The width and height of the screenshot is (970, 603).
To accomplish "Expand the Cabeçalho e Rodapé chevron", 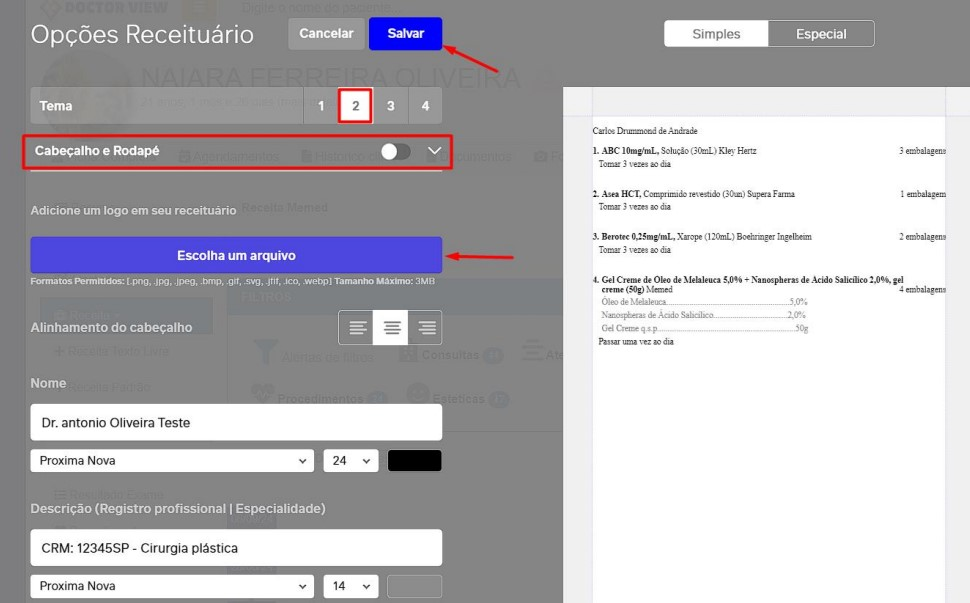I will pyautogui.click(x=434, y=151).
